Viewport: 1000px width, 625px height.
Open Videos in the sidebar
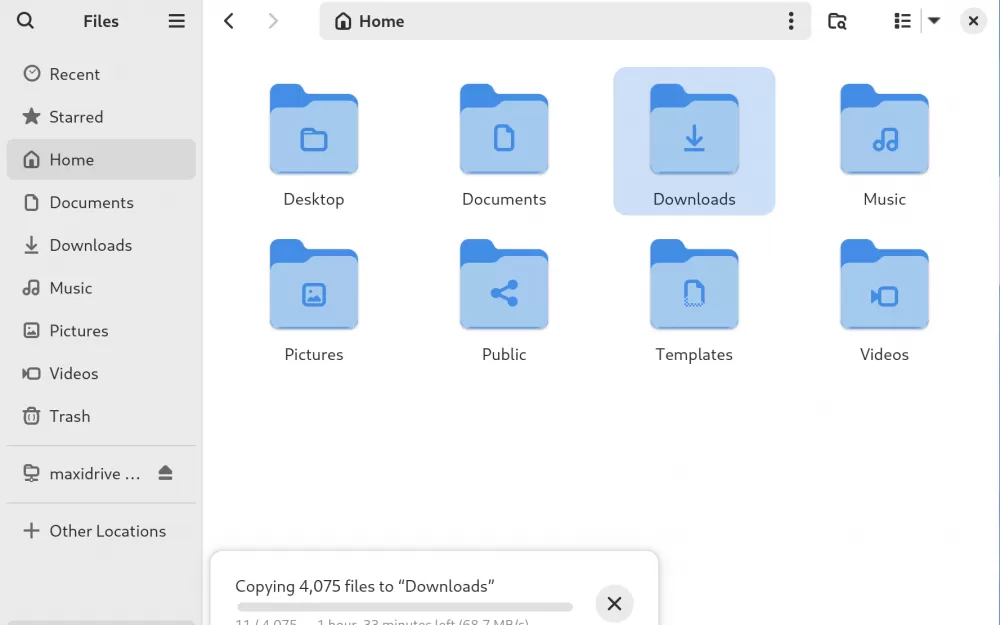pyautogui.click(x=101, y=373)
